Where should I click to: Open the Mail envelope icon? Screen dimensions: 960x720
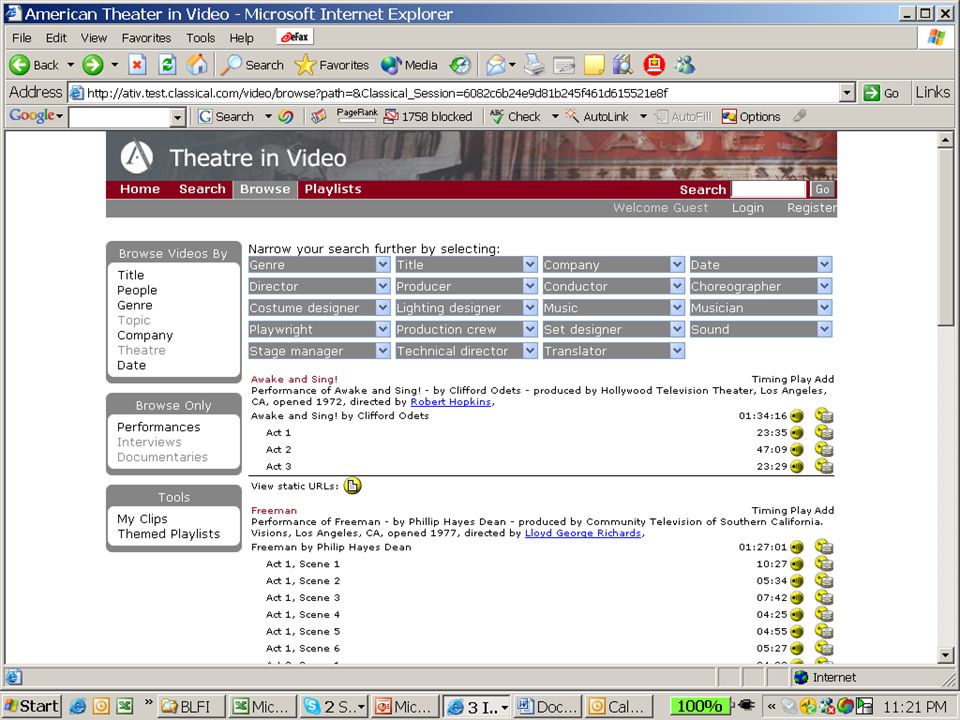click(x=496, y=65)
